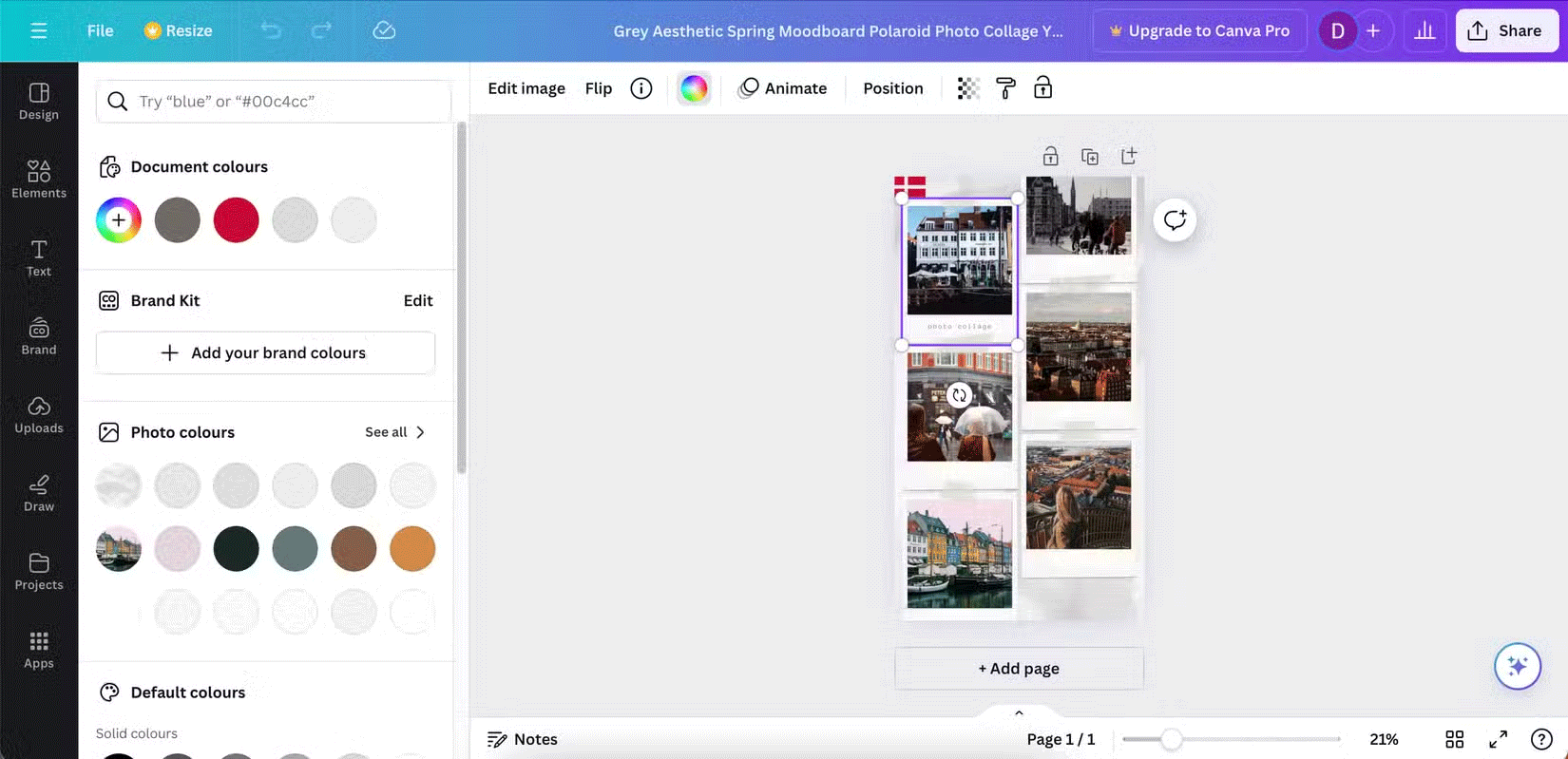The width and height of the screenshot is (1568, 759).
Task: Open the Brand sidebar panel
Action: [x=39, y=337]
